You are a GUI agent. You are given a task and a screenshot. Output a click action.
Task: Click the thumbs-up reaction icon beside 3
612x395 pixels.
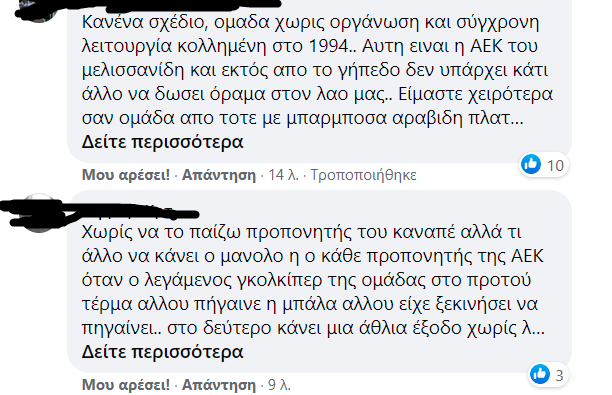(x=540, y=374)
